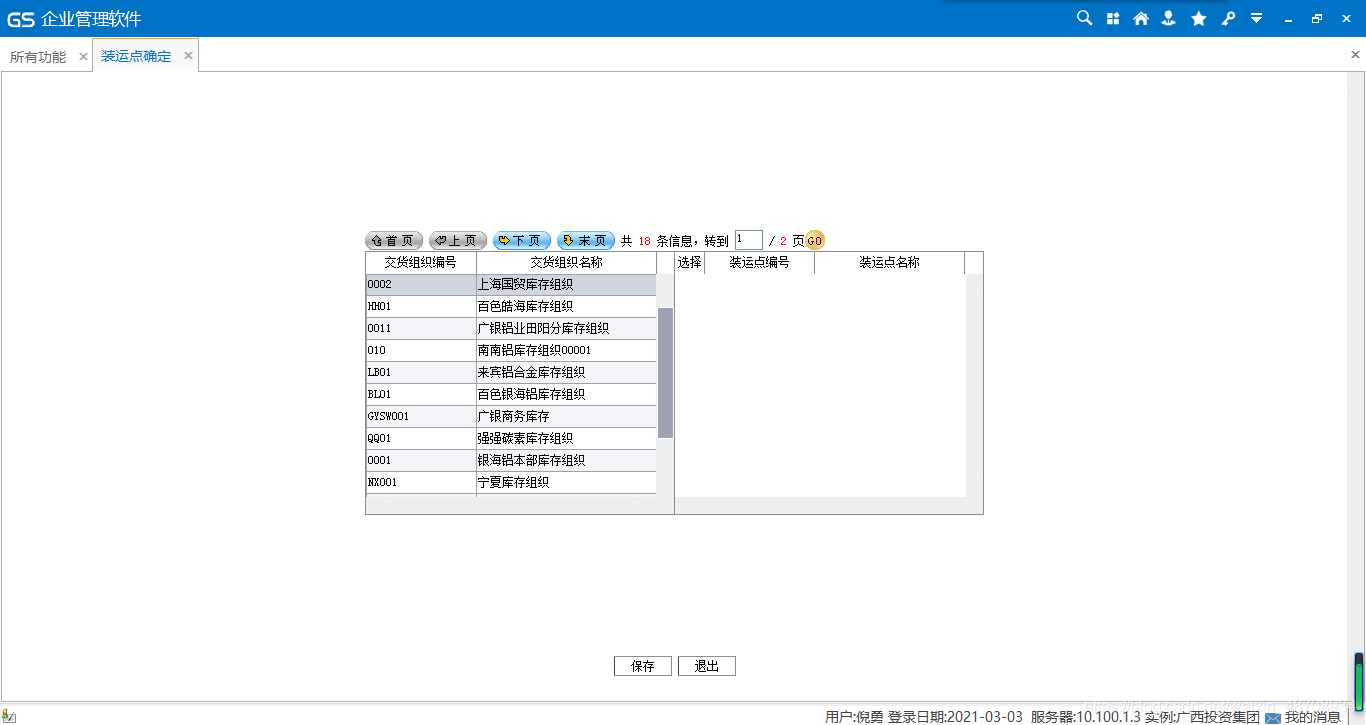This screenshot has height=725, width=1366.
Task: Close all tabs with the far-right X
Action: tap(1355, 55)
